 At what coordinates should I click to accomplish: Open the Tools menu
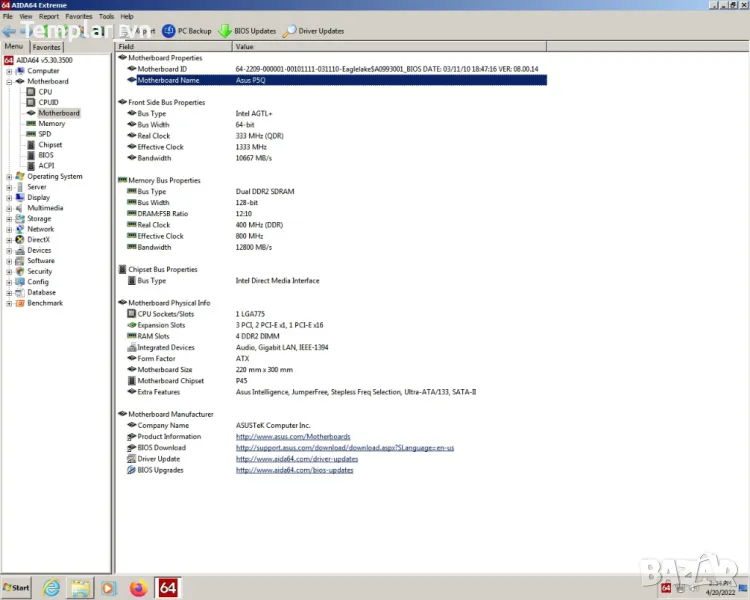(x=106, y=17)
